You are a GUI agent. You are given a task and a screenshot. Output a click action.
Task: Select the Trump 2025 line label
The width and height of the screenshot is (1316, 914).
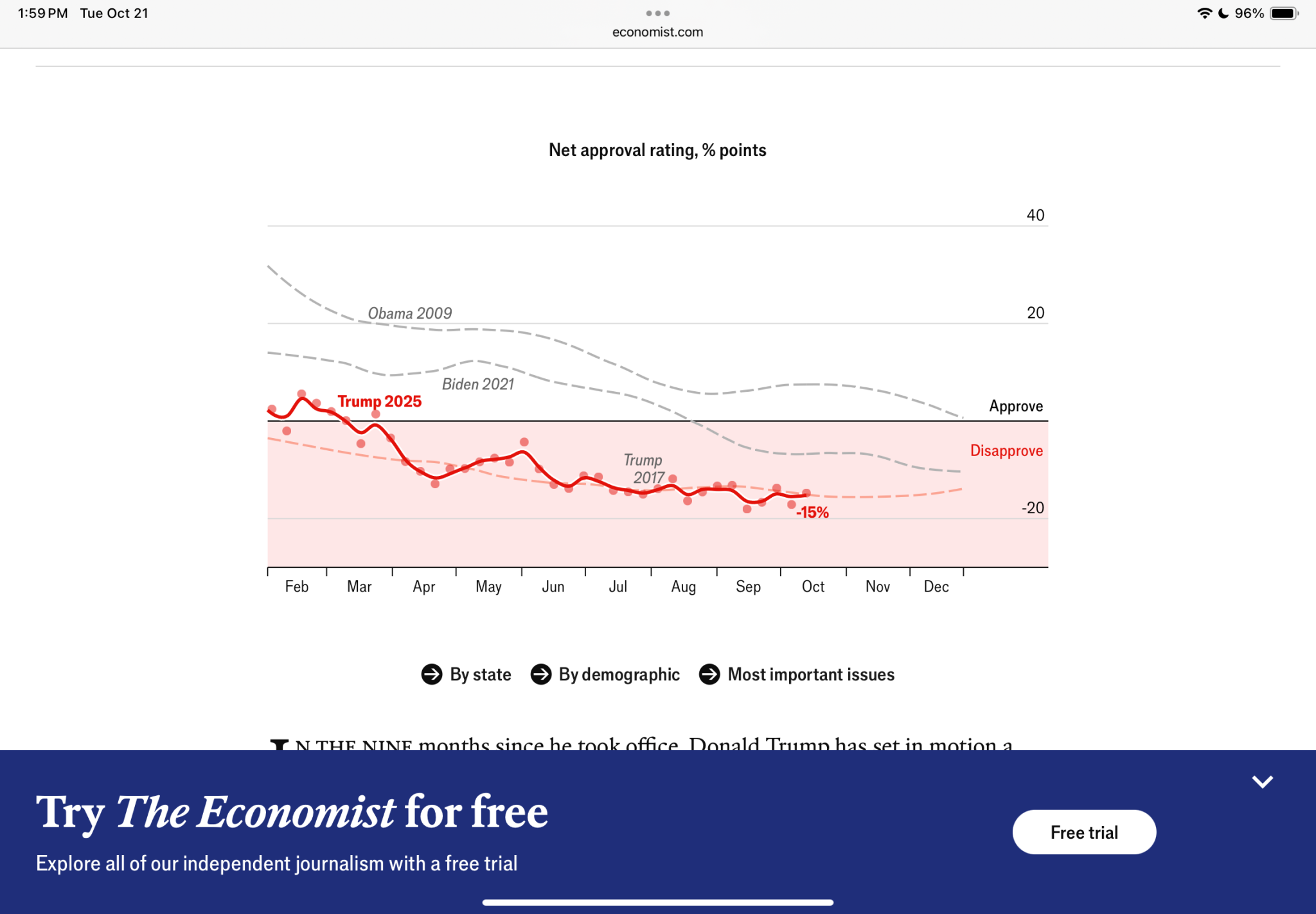(379, 401)
